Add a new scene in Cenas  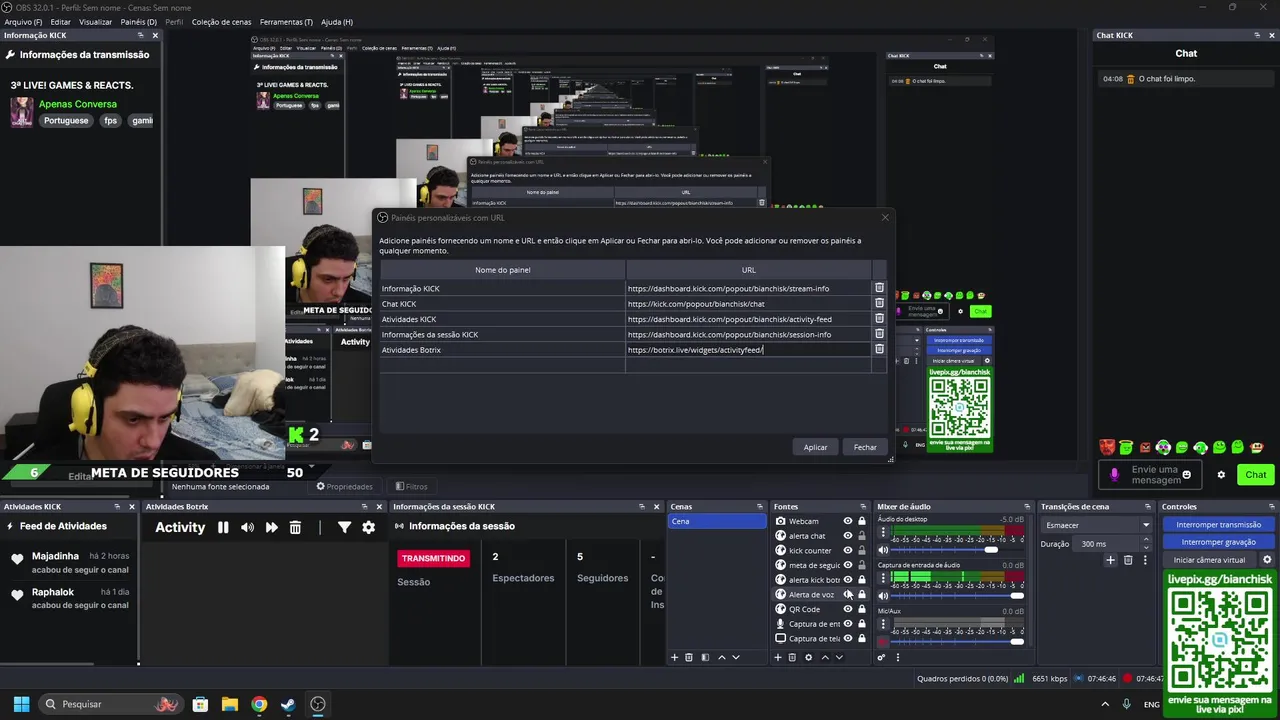[674, 657]
